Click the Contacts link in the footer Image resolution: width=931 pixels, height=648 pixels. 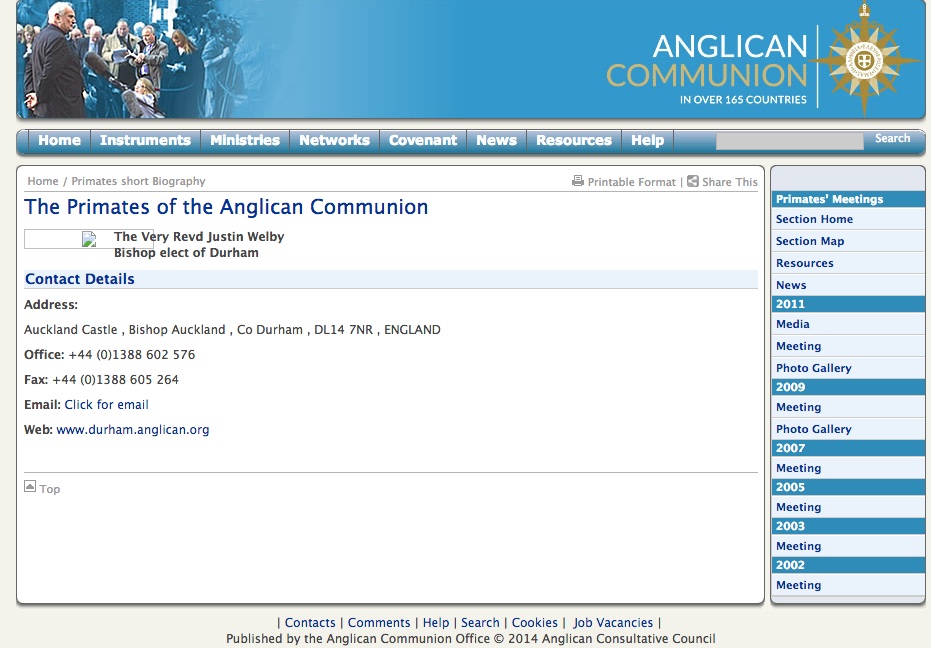[310, 622]
